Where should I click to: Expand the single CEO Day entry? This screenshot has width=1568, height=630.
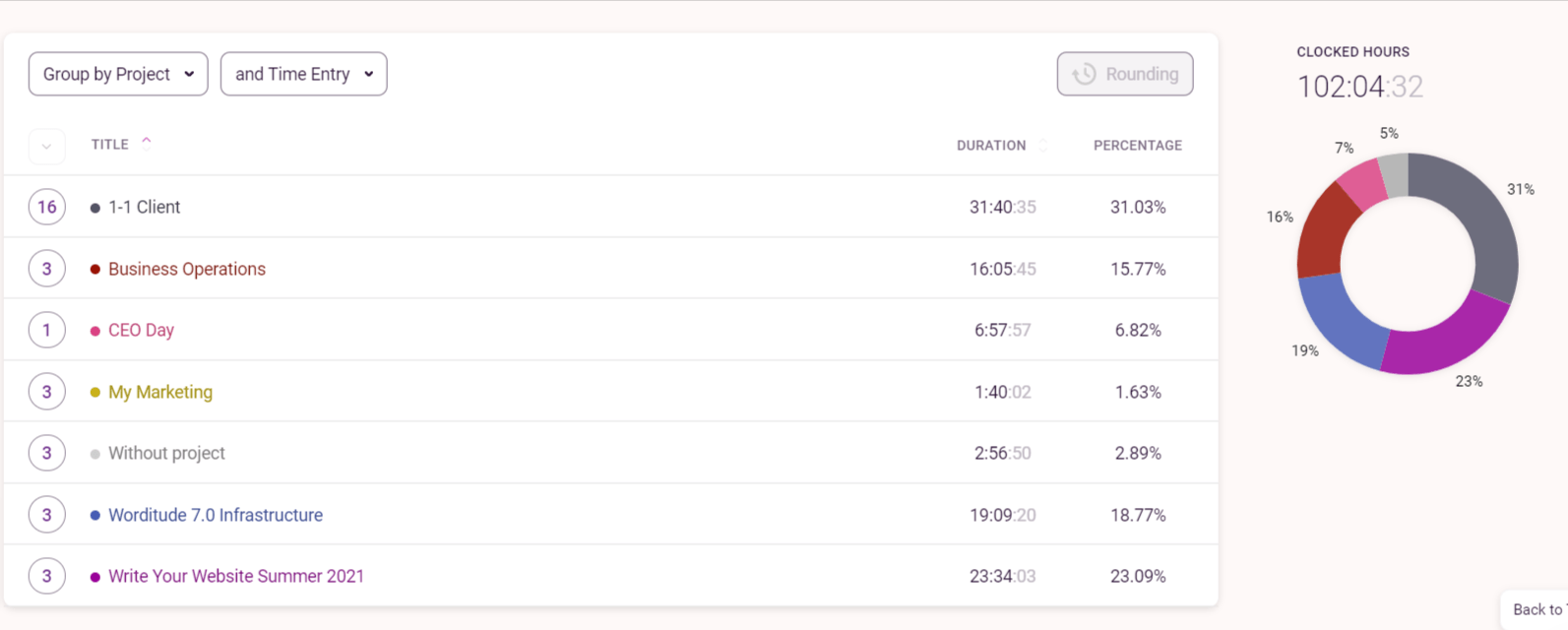tap(46, 330)
